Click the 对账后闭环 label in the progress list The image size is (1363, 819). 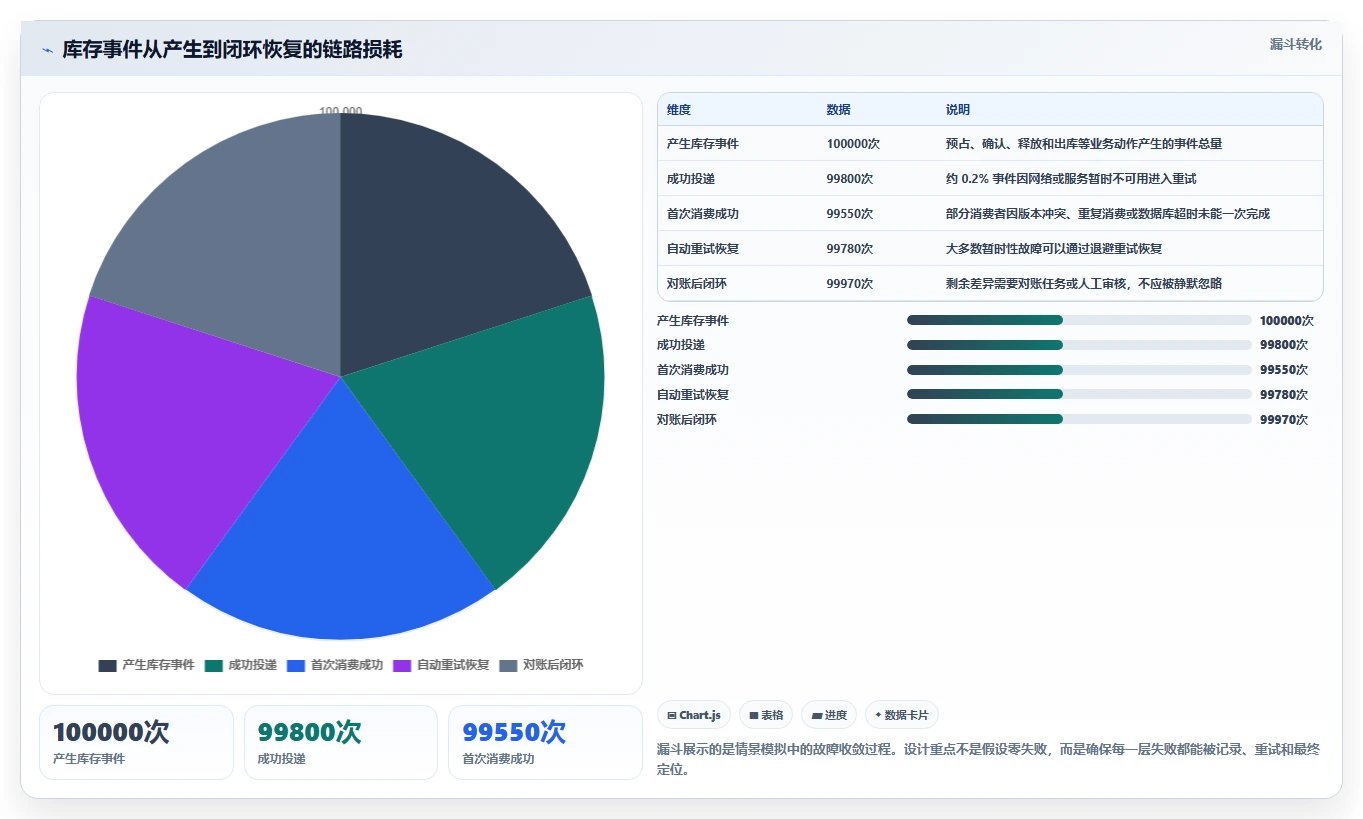(x=687, y=420)
